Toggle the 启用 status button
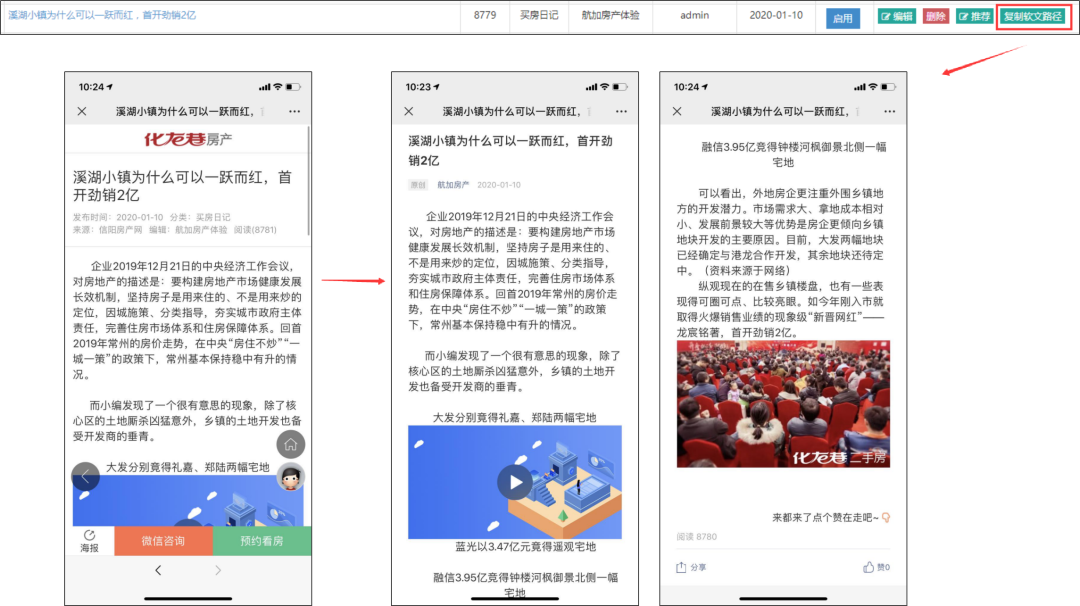 coord(842,16)
